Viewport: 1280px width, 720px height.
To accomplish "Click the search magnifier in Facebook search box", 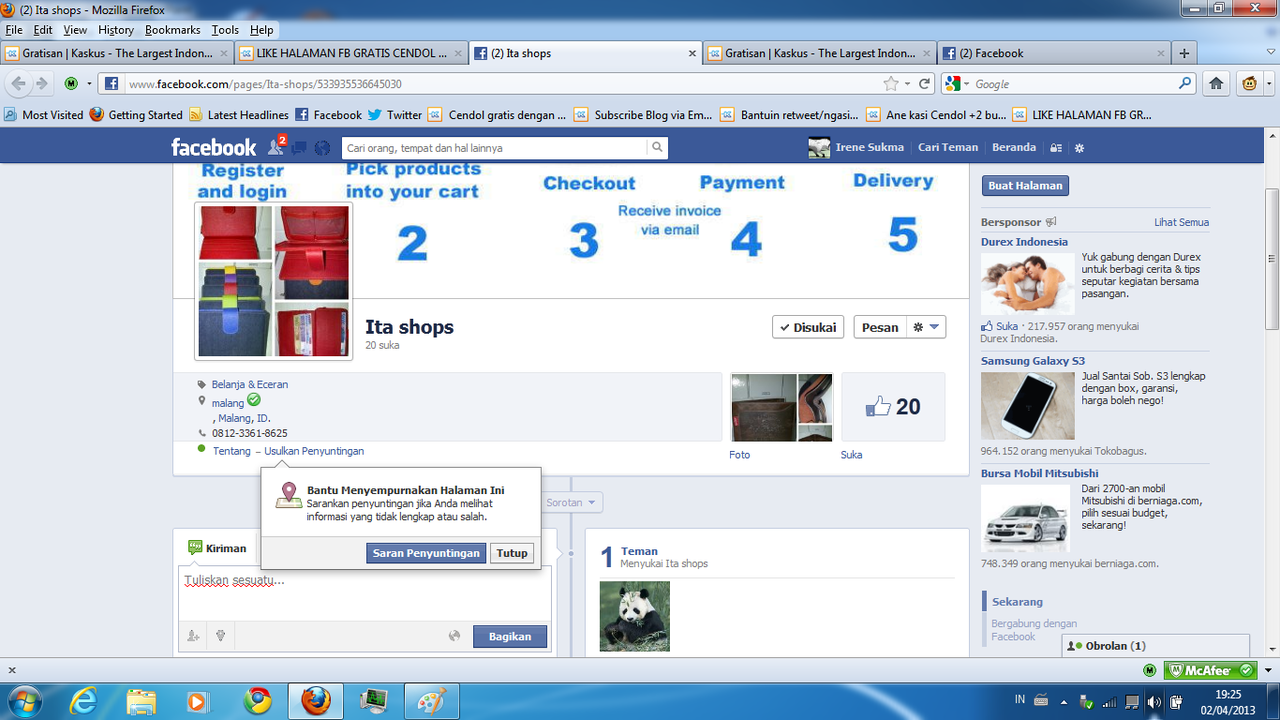I will (x=657, y=148).
